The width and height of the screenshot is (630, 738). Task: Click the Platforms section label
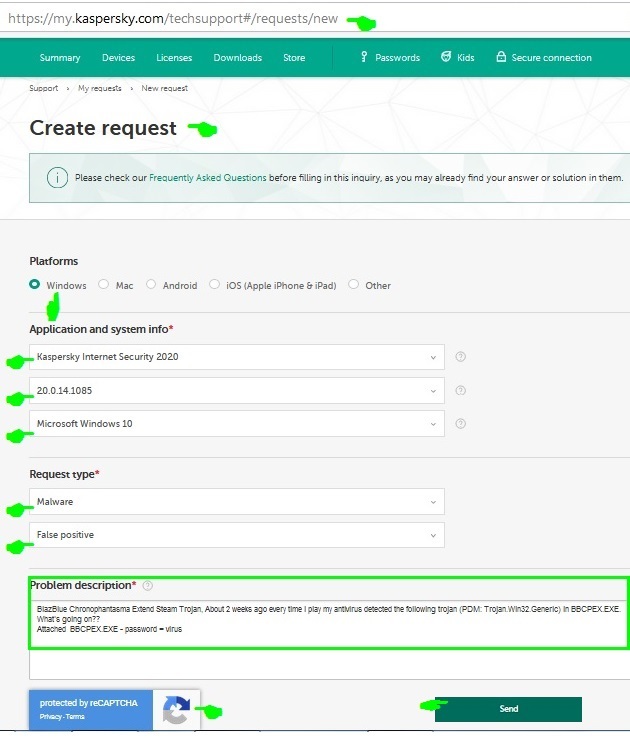(x=54, y=261)
